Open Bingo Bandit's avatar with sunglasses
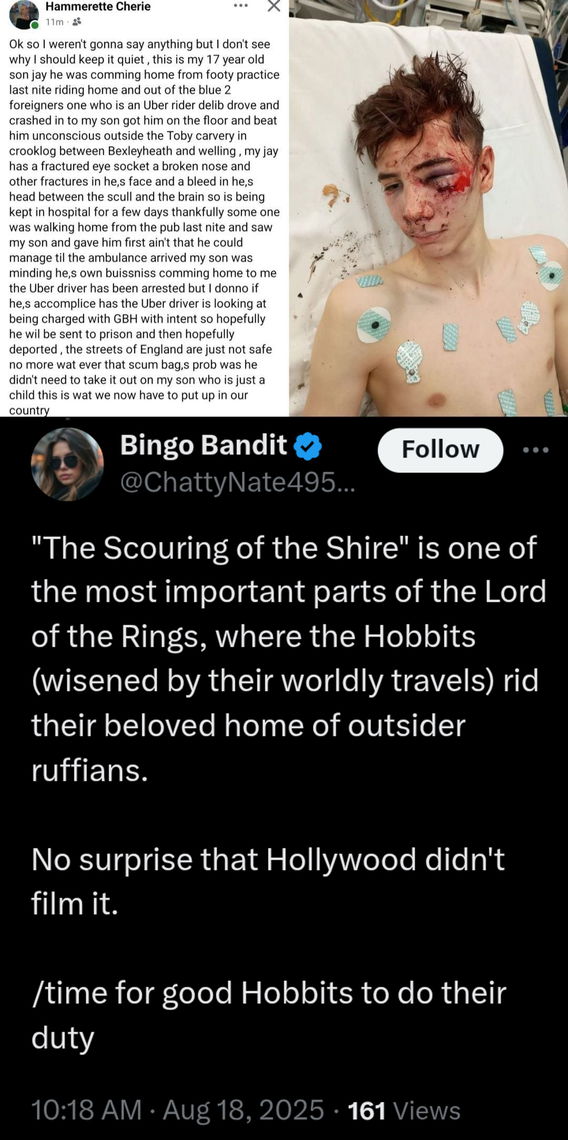This screenshot has height=1140, width=568. (x=67, y=465)
